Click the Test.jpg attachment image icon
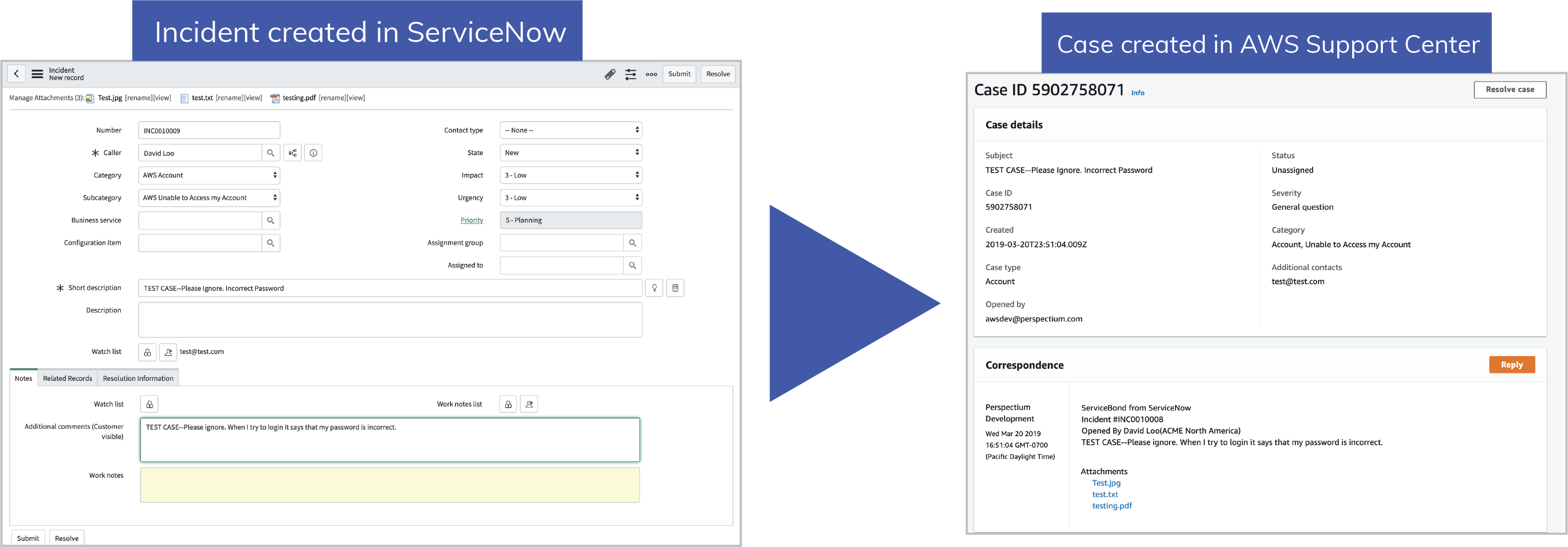This screenshot has height=547, width=1568. point(90,98)
